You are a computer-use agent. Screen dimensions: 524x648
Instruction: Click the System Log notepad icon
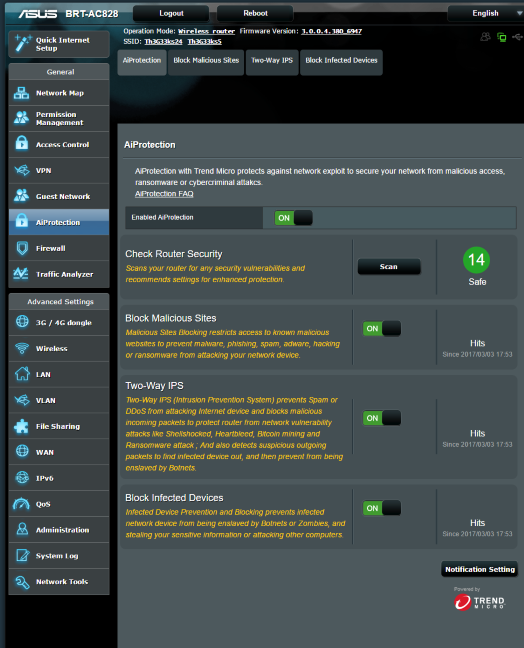[22, 555]
